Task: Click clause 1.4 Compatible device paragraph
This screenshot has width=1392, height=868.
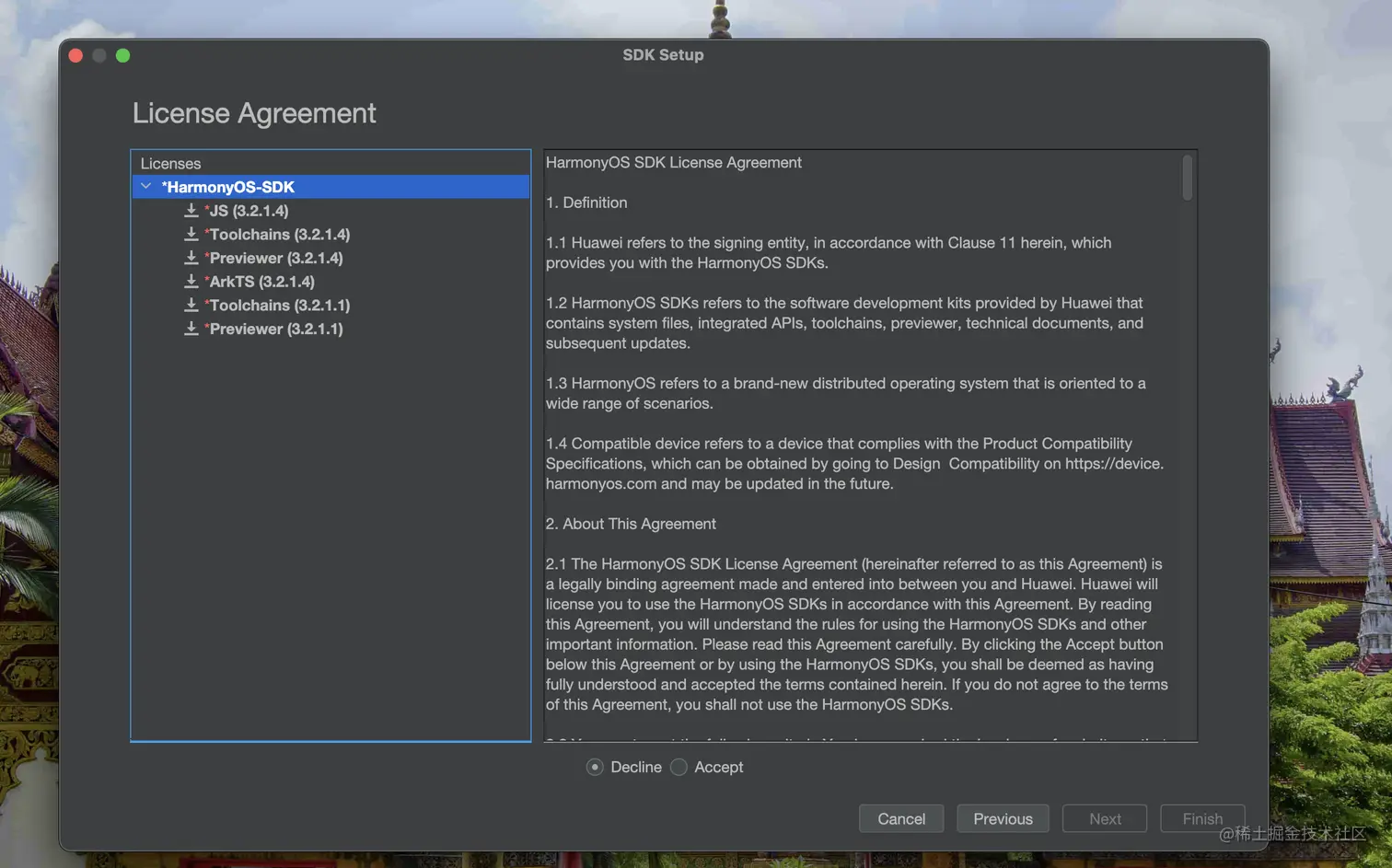Action: point(854,463)
